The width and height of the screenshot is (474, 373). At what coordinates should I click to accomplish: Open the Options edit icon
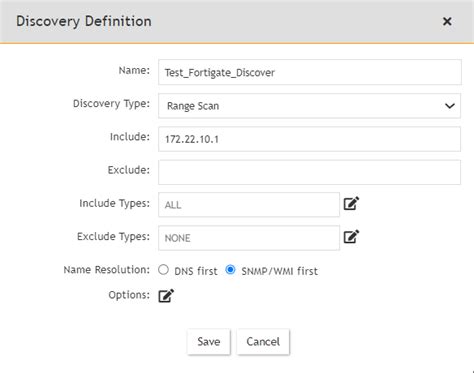[x=166, y=296]
